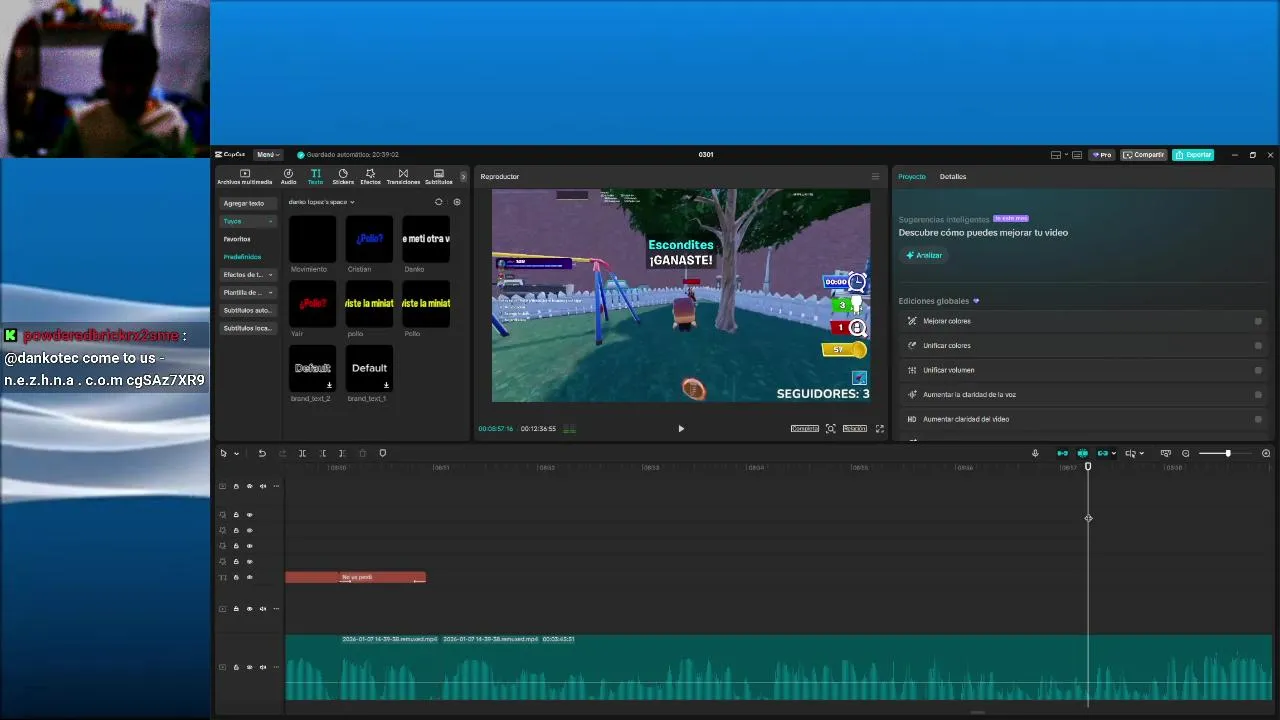Open the layout dropdown arrow in title bar
This screenshot has width=1280, height=720.
click(x=1064, y=155)
